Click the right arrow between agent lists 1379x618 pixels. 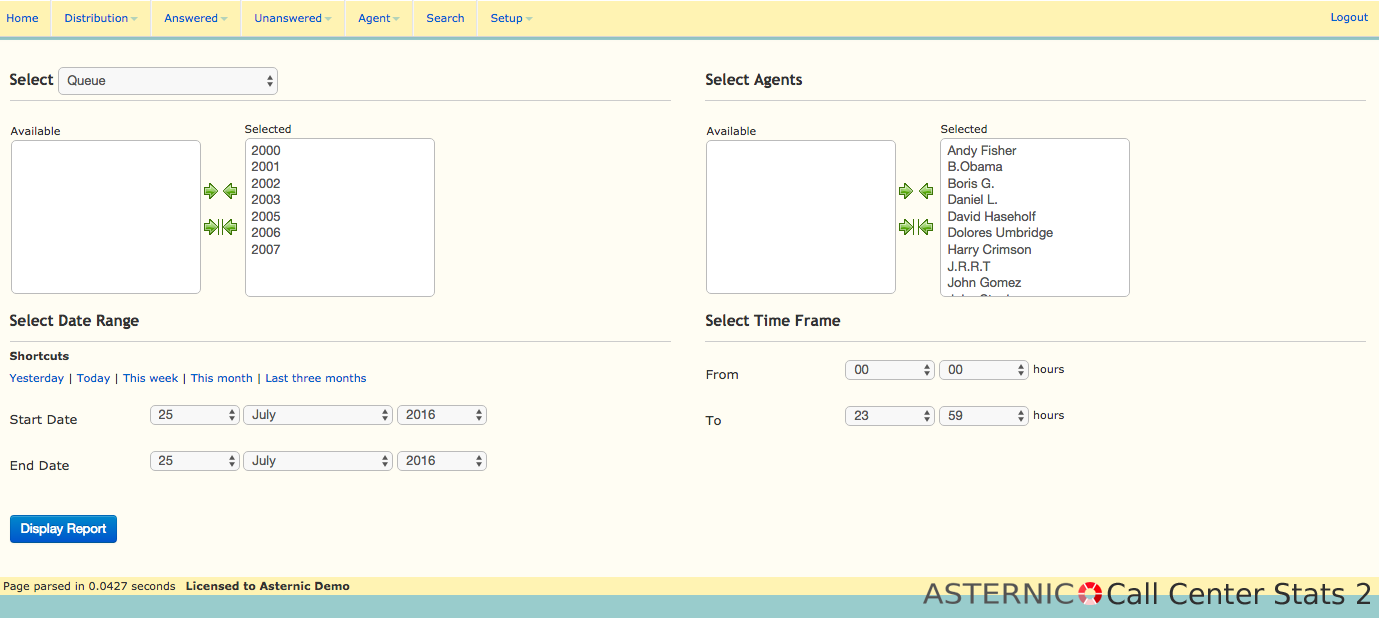905,191
